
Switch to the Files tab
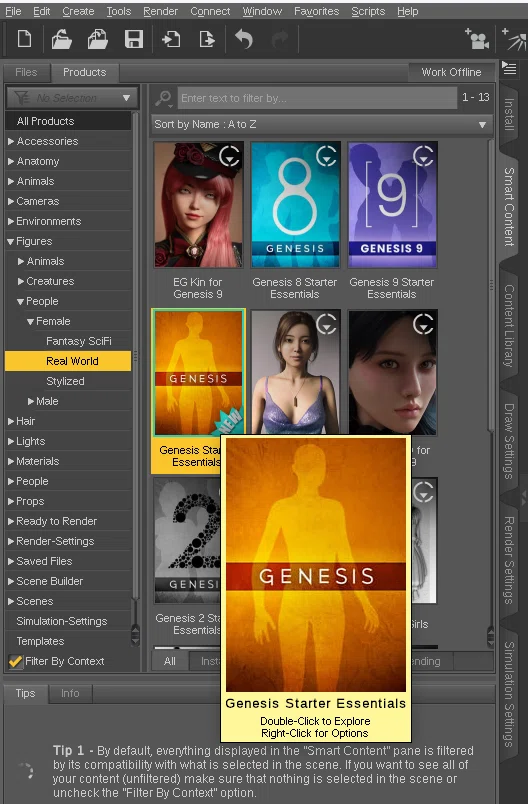(x=26, y=72)
